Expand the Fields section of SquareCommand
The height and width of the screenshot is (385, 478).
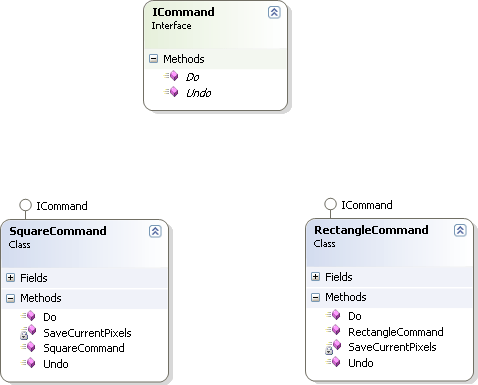tap(10, 278)
